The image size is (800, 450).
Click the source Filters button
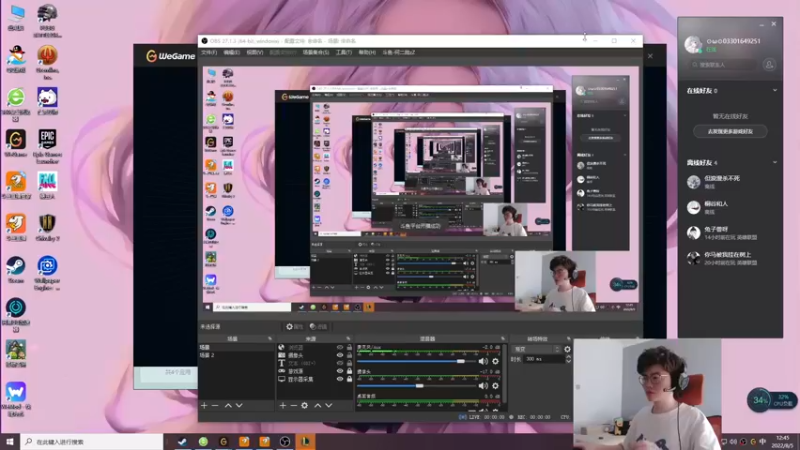tap(318, 327)
